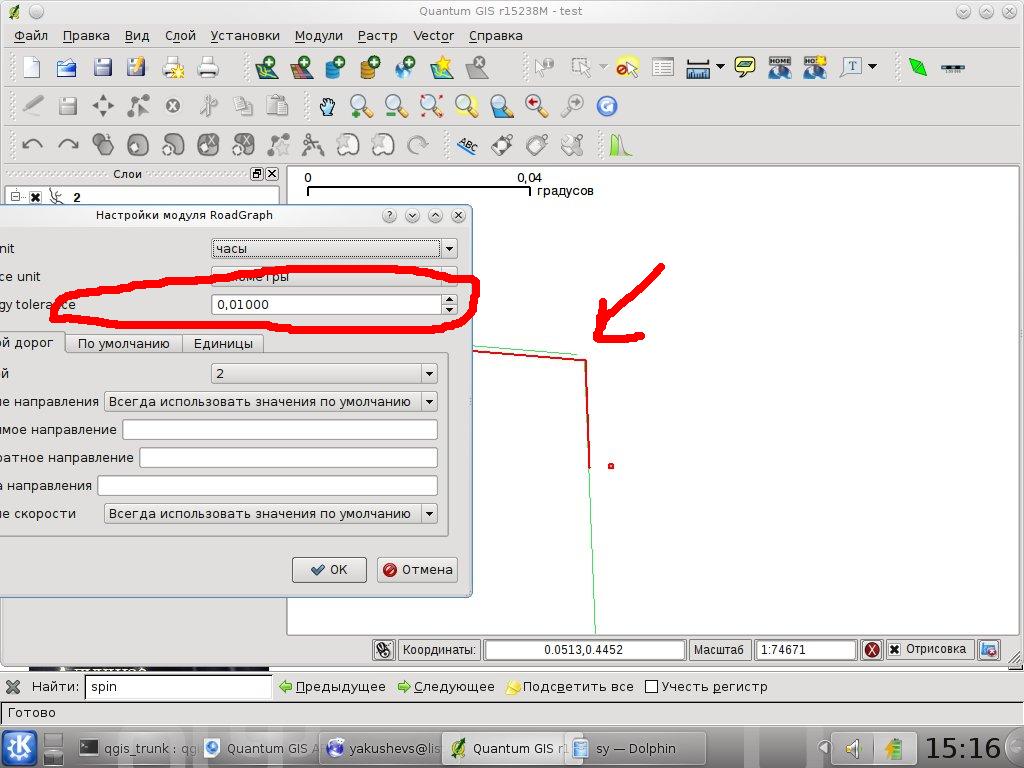This screenshot has width=1024, height=768.
Task: Toggle editing with the pencil icon
Action: point(33,106)
